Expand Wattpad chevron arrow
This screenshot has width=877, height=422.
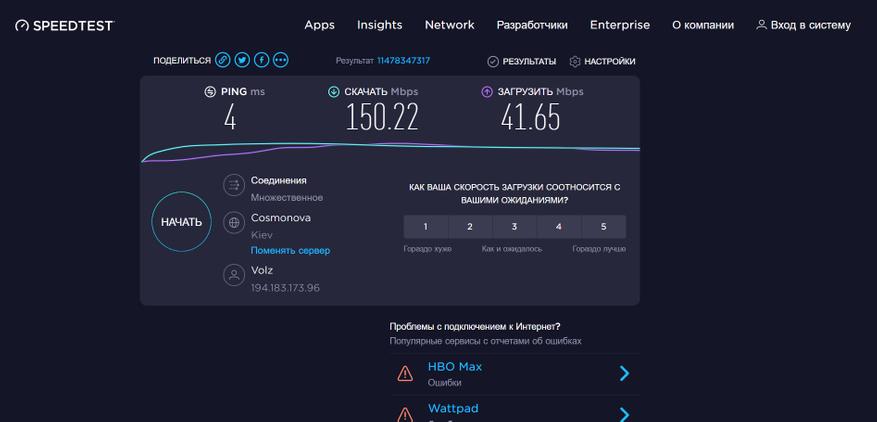coord(625,414)
